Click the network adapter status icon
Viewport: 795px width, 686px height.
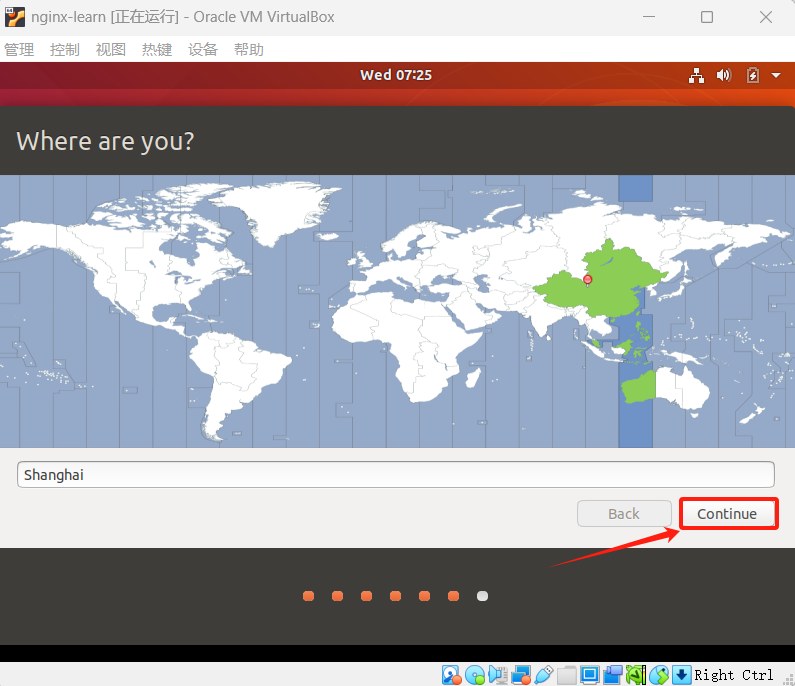[x=521, y=675]
